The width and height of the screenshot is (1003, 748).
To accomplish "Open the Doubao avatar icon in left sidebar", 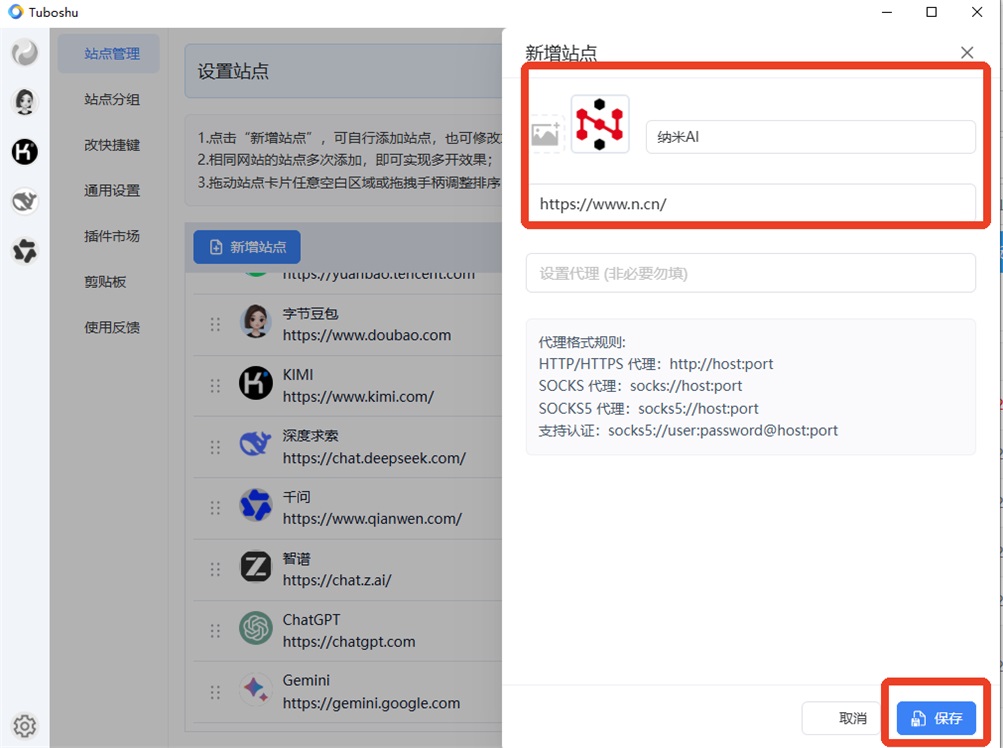I will (x=25, y=102).
